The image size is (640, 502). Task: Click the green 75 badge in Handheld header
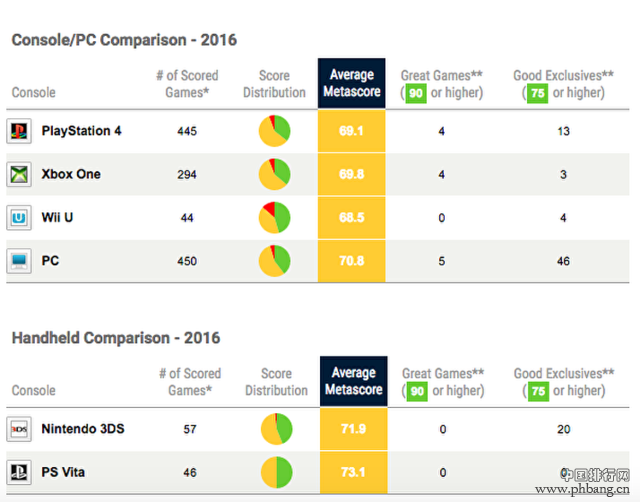point(537,391)
